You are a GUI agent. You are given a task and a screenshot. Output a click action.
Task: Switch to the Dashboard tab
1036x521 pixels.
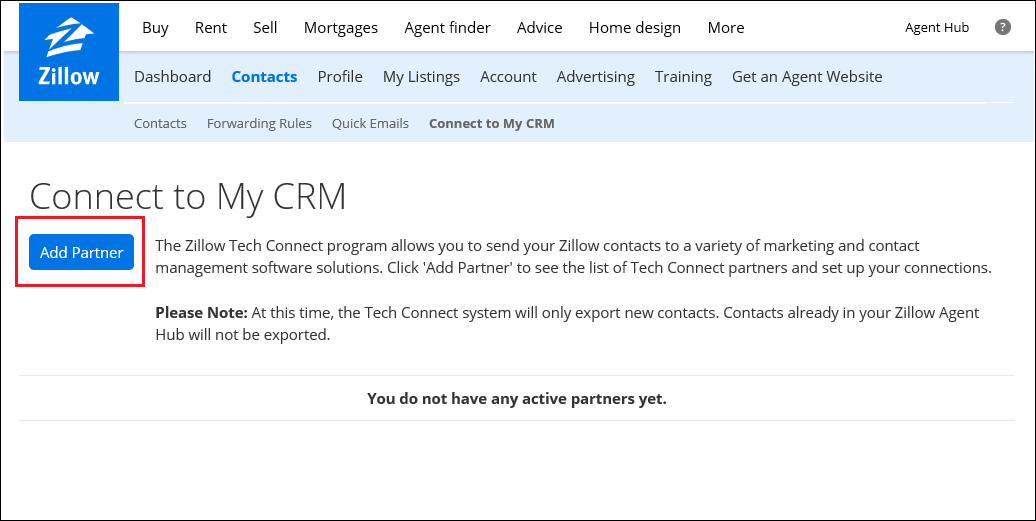[172, 76]
